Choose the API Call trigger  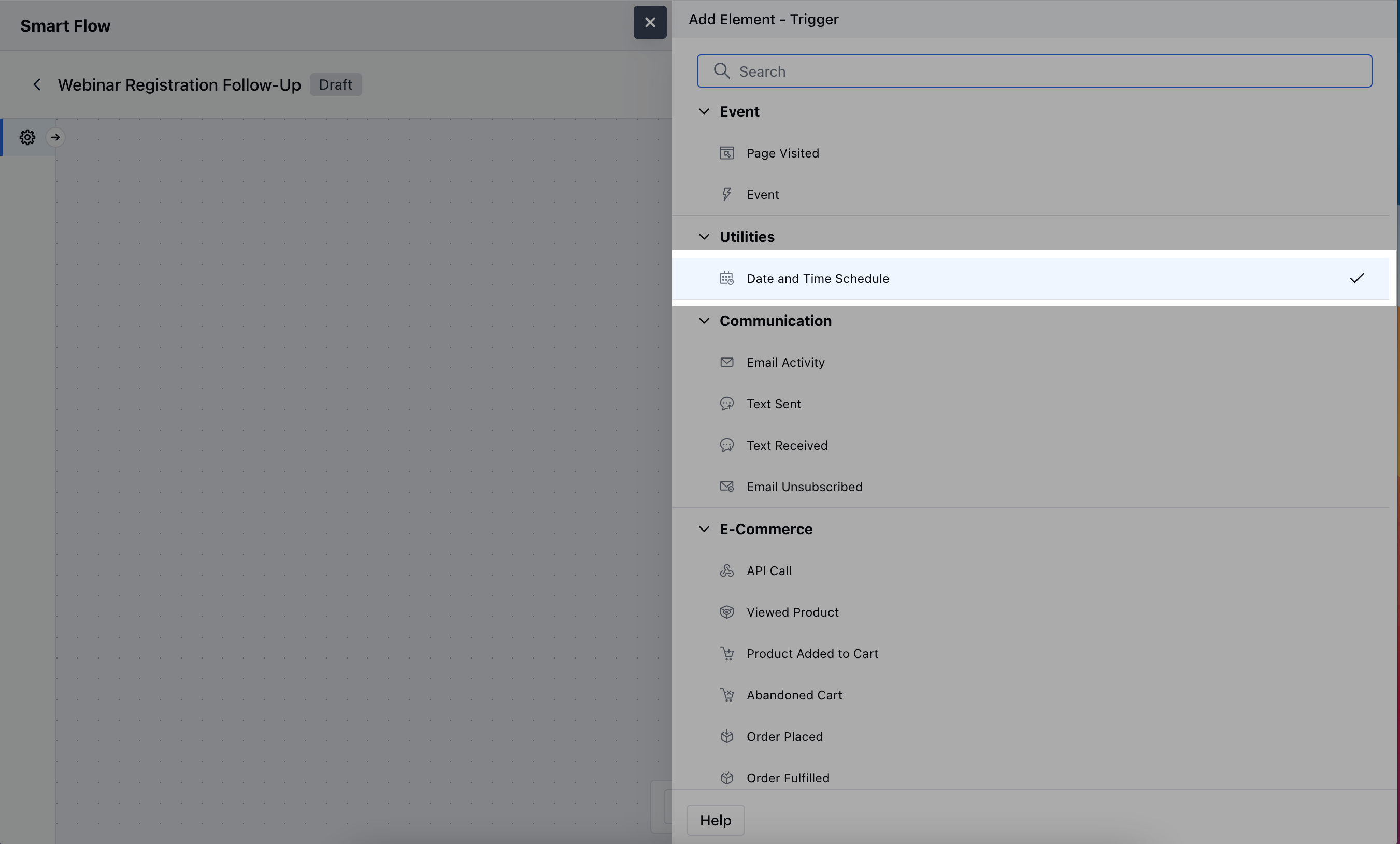click(x=1030, y=571)
